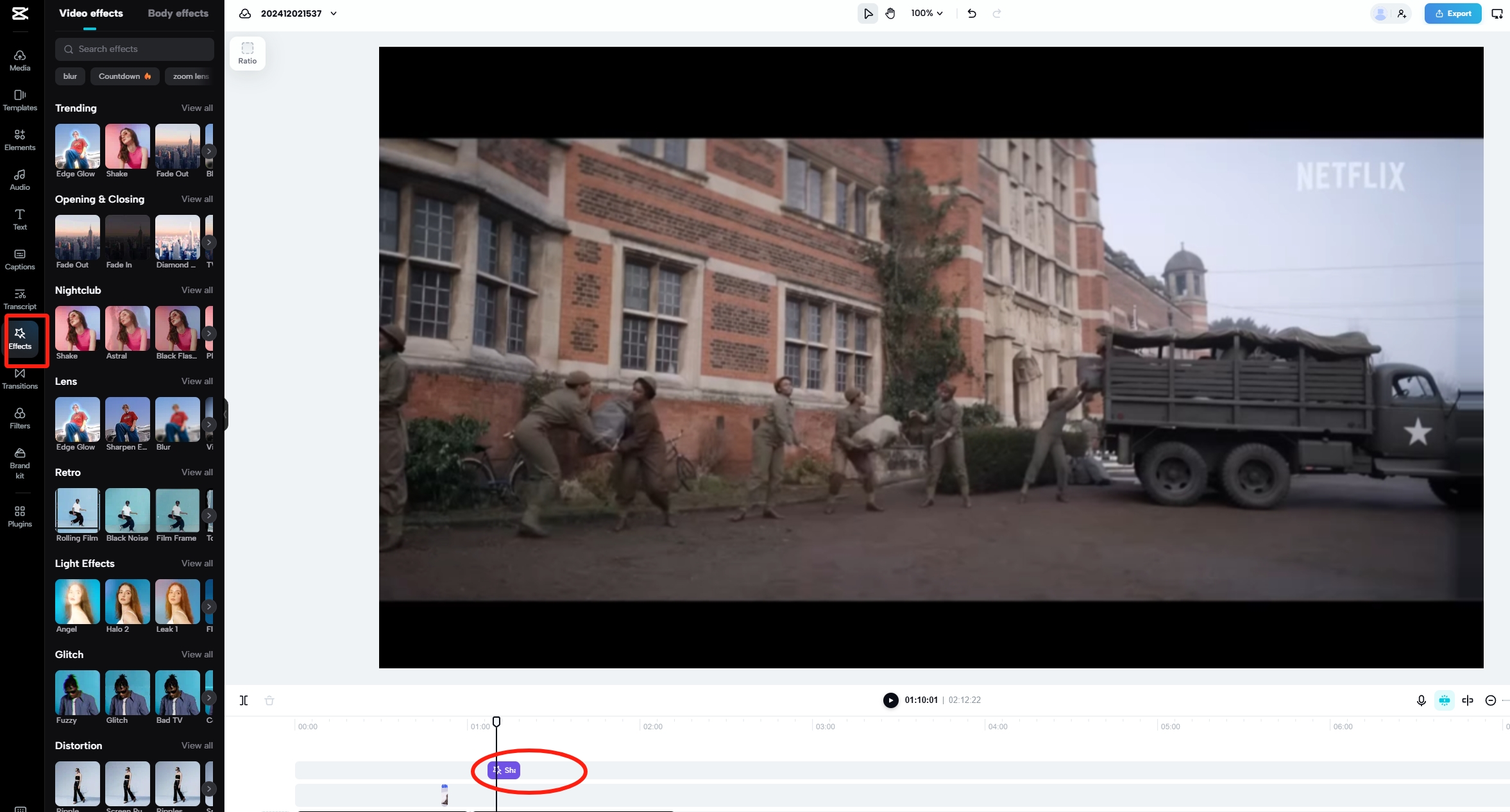Click the Captions sidebar icon
This screenshot has height=812, width=1510.
[20, 259]
